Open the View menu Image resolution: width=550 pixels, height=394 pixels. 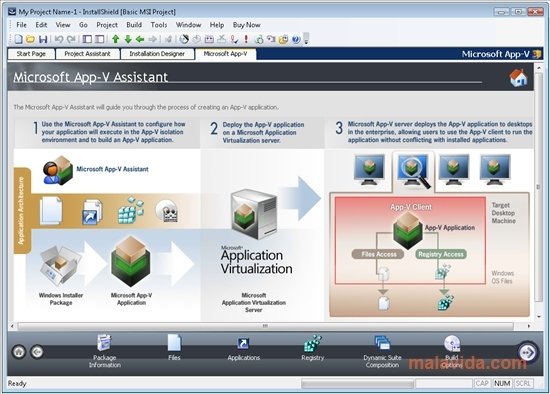(63, 25)
